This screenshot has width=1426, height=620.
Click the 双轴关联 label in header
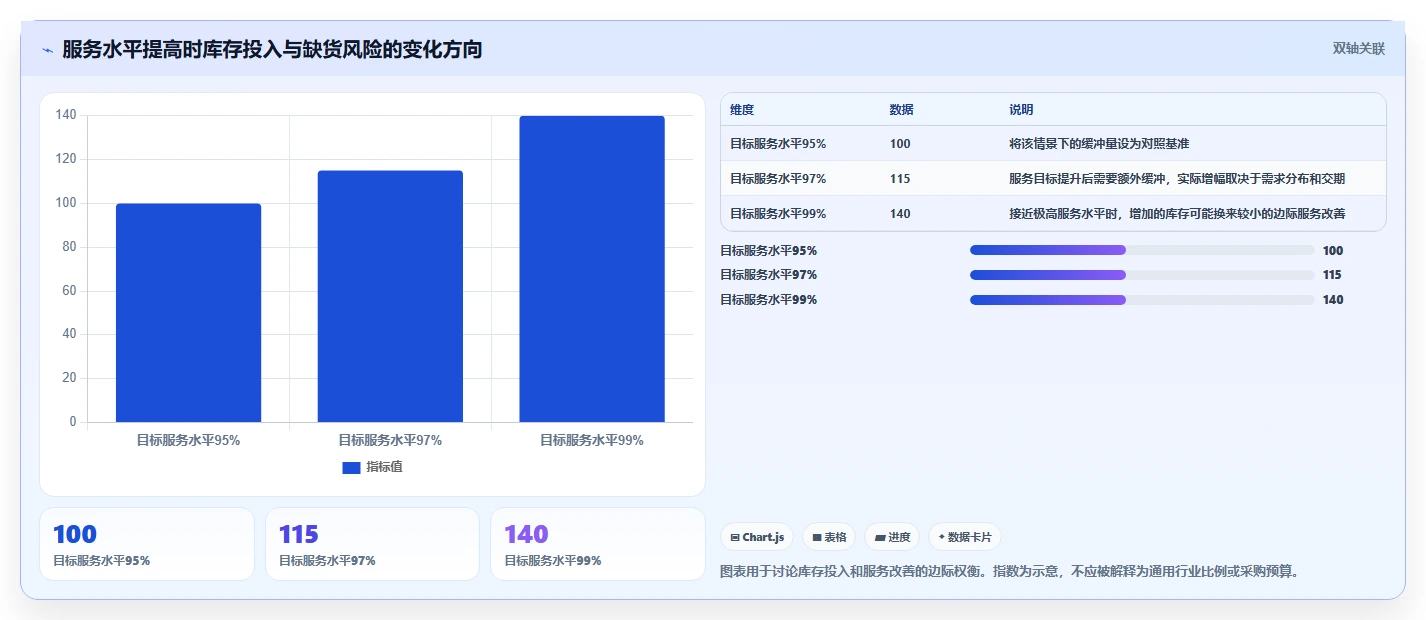[x=1358, y=48]
